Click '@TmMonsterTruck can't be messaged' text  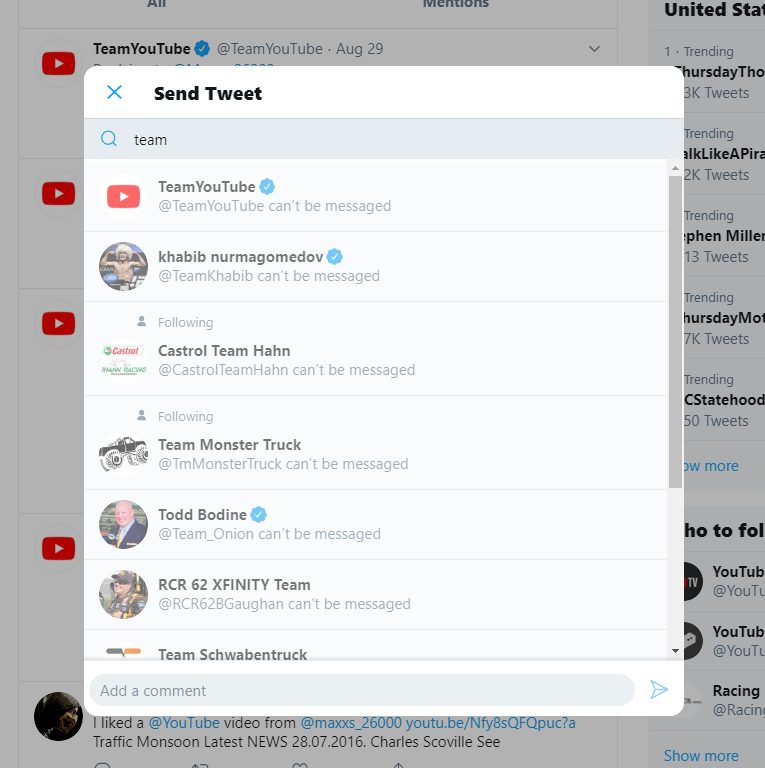pos(283,464)
